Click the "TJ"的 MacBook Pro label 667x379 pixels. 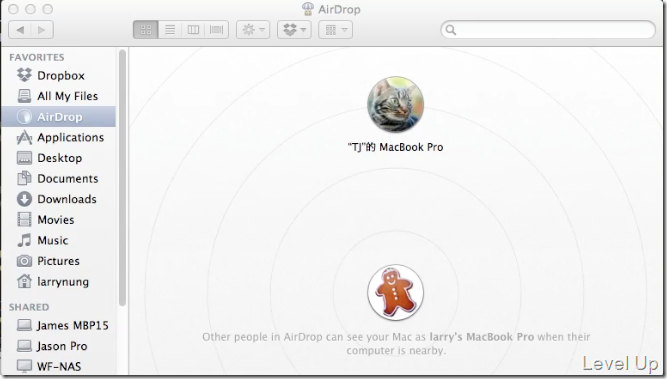click(396, 147)
